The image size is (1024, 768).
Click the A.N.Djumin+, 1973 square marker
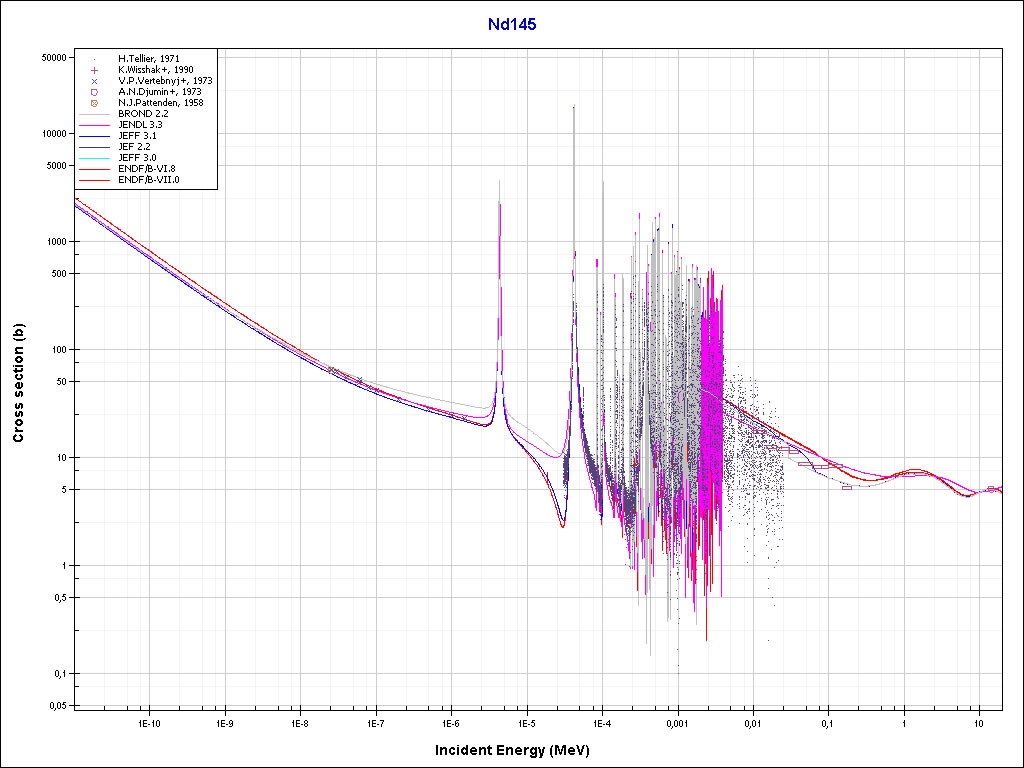coord(93,92)
